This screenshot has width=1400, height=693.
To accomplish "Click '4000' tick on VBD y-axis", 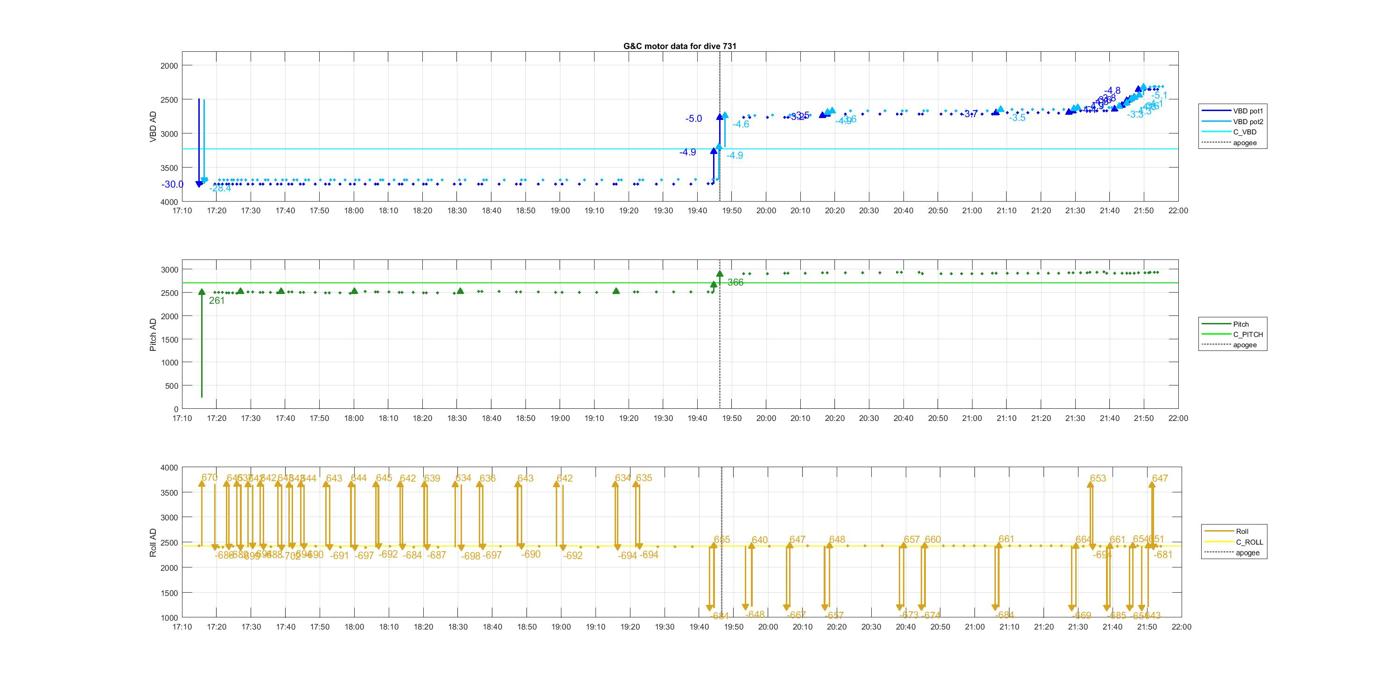I will click(169, 202).
